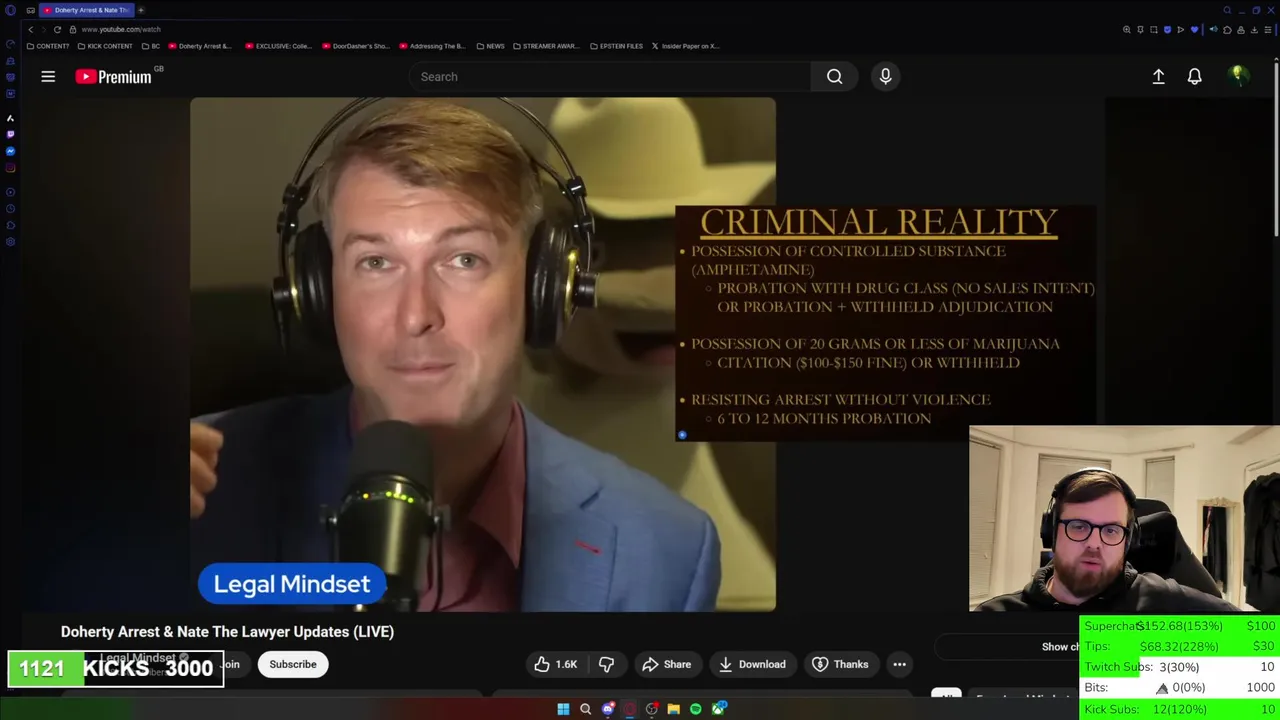Viewport: 1280px width, 720px height.
Task: Open the STREAMER AWAR... bookmarks folder
Action: (547, 46)
